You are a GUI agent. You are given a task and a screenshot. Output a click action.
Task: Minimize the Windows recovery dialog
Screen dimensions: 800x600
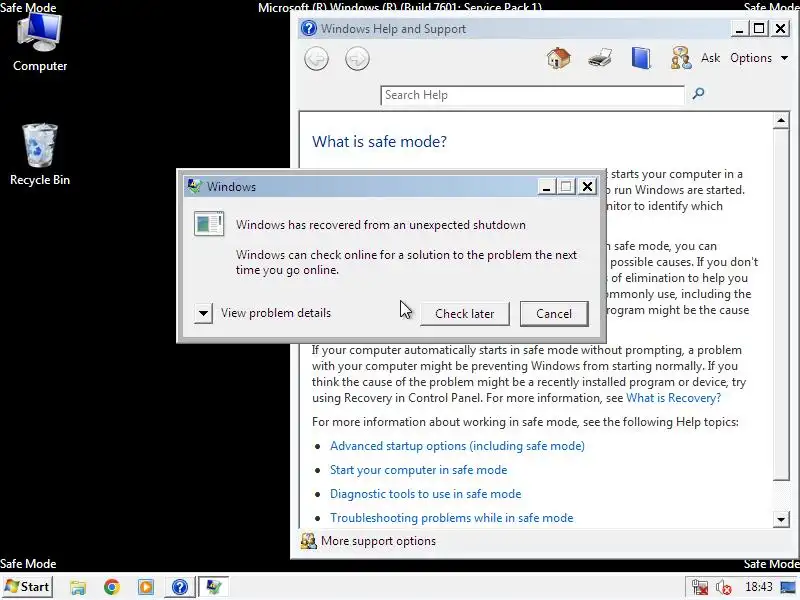pos(546,187)
